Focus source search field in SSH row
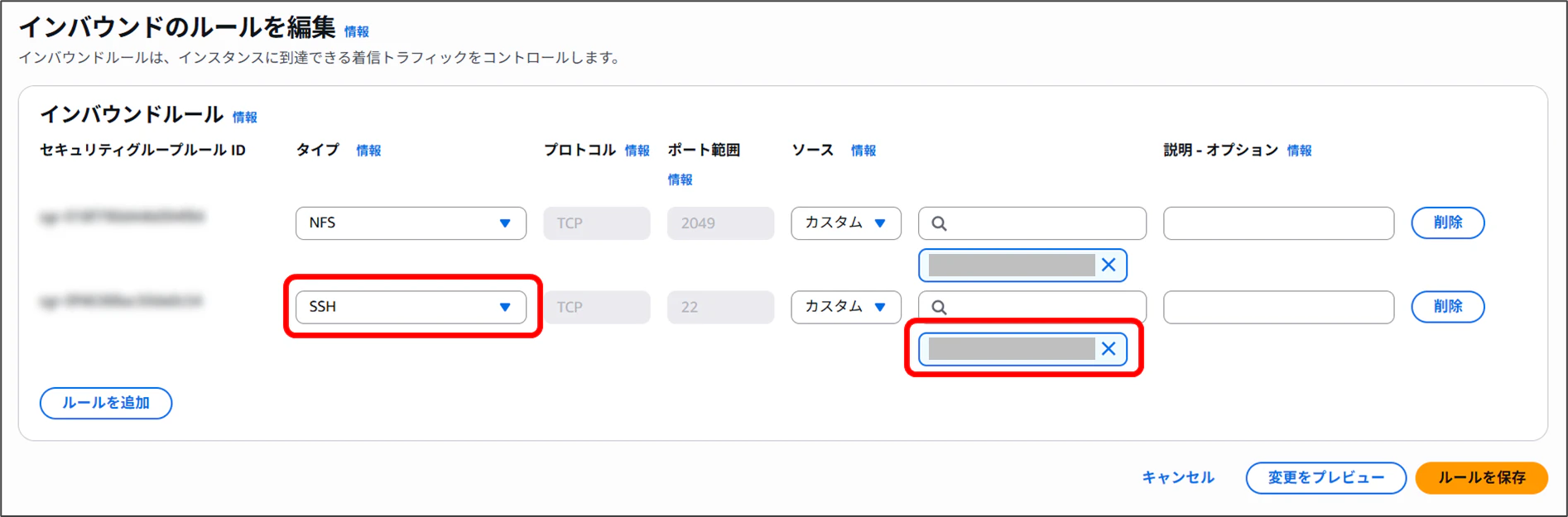 1032,306
